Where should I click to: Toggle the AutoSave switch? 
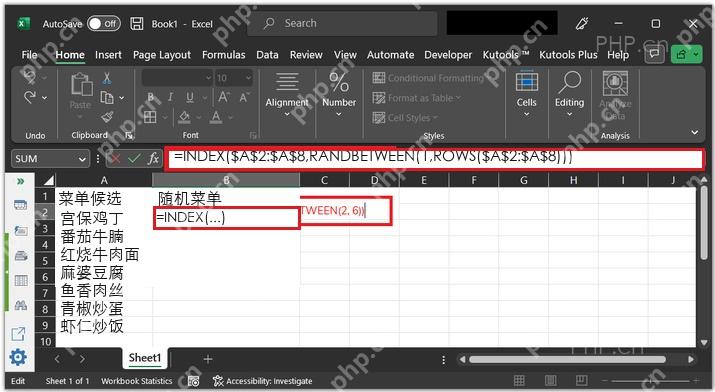point(104,24)
